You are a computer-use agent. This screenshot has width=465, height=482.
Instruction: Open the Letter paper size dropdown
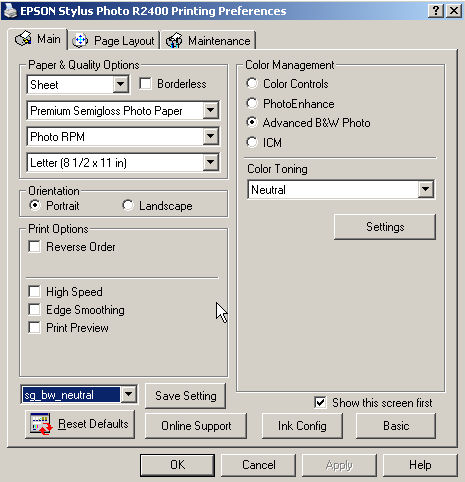(211, 162)
